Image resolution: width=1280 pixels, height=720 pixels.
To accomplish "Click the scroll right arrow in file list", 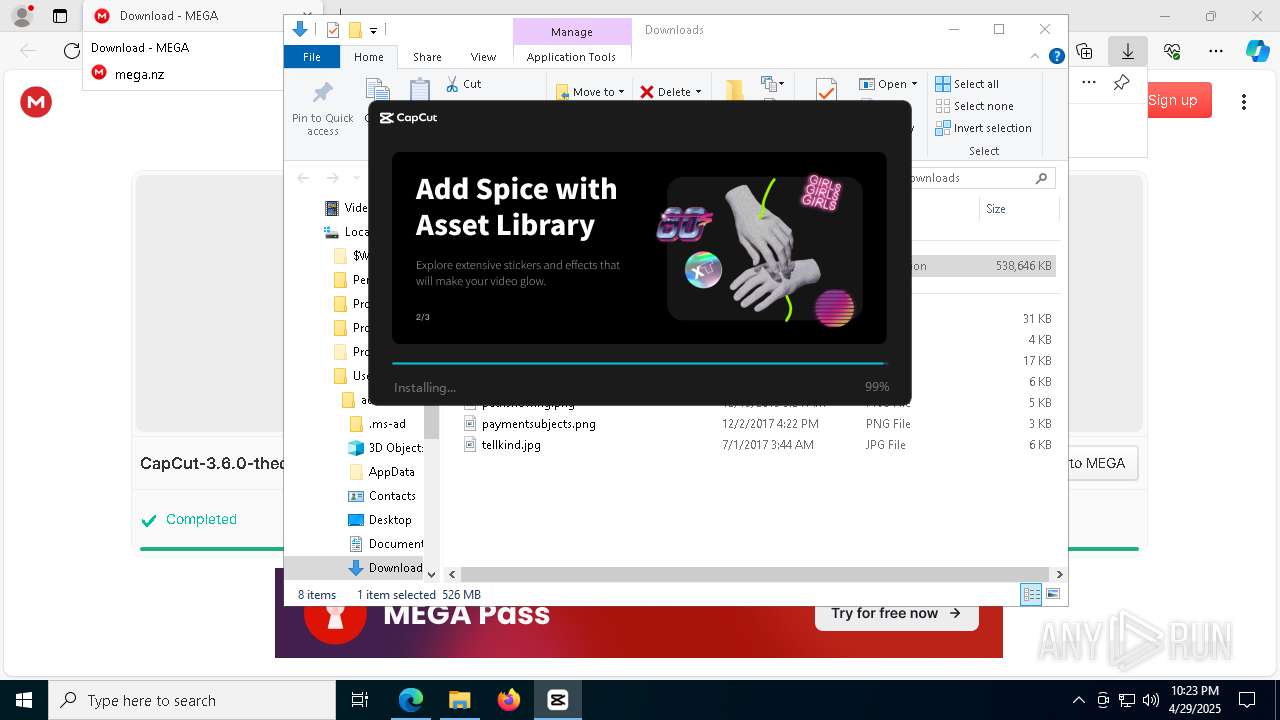I will coord(1059,575).
